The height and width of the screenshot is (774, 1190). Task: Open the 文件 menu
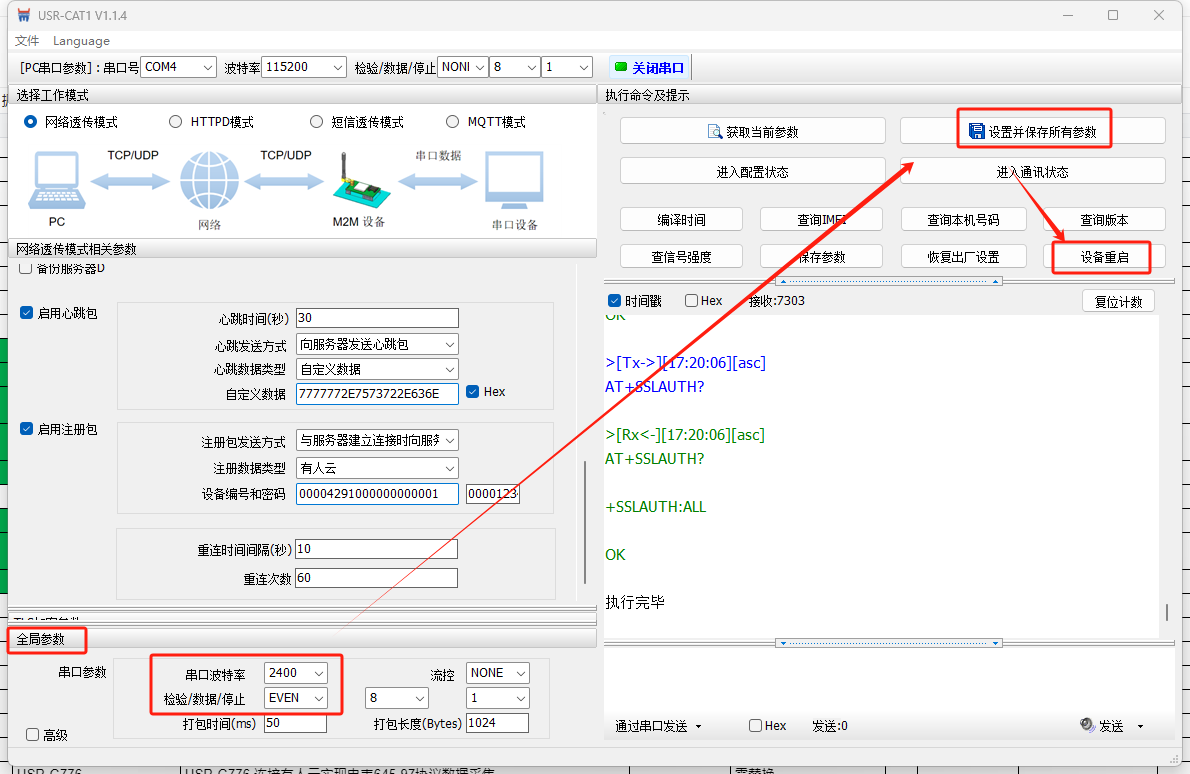coord(27,41)
